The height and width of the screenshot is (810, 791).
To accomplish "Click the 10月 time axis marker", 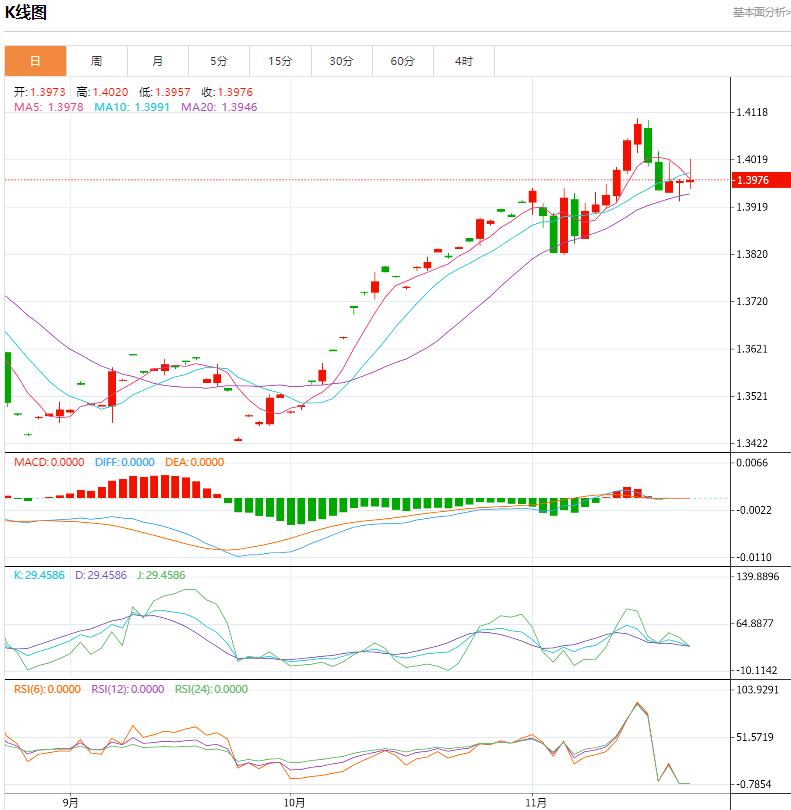I will 294,802.
